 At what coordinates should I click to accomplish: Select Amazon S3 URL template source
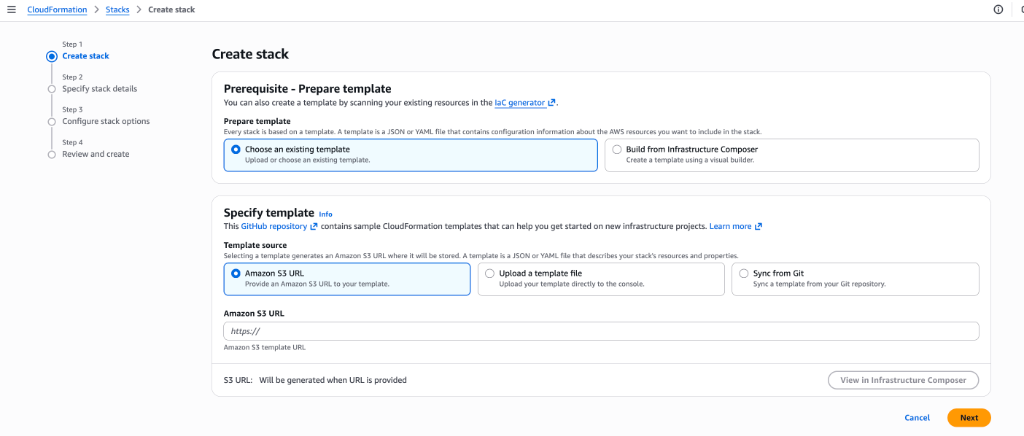tap(236, 273)
